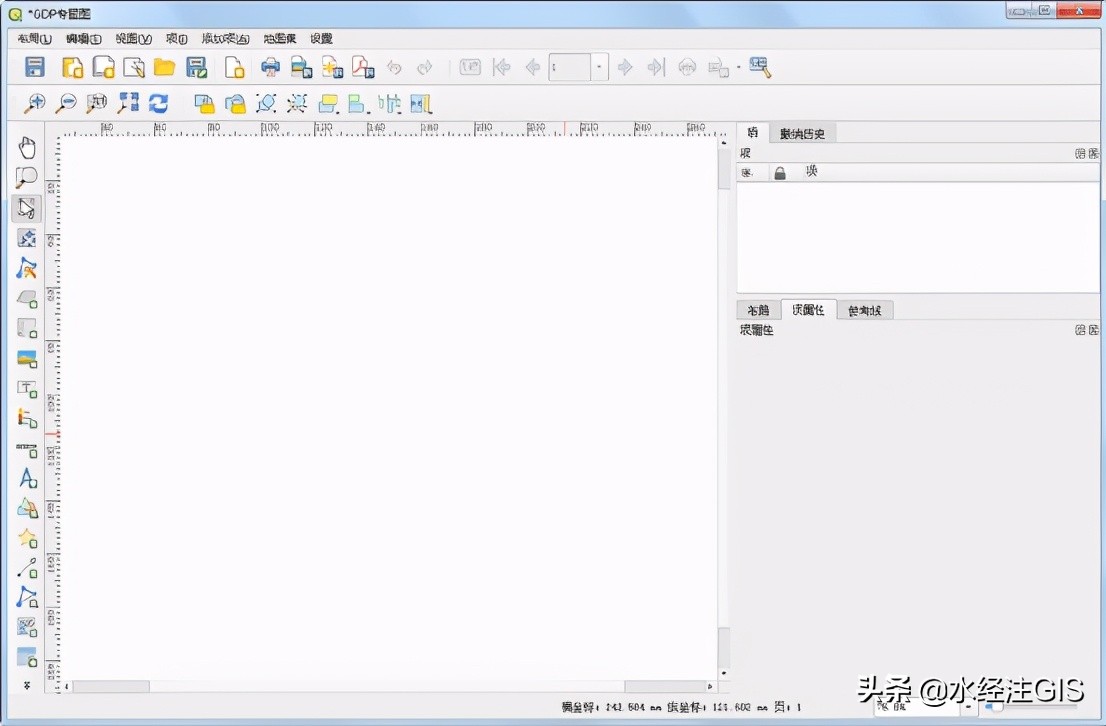
Task: Redo the last undone action
Action: (425, 67)
